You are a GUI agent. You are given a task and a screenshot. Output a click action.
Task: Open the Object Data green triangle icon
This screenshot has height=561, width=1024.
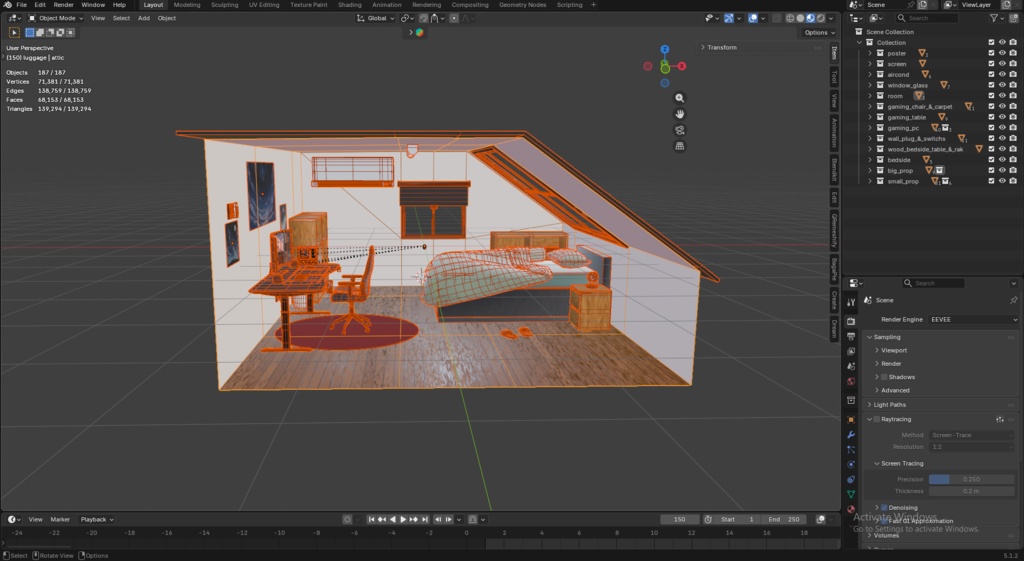[x=851, y=494]
